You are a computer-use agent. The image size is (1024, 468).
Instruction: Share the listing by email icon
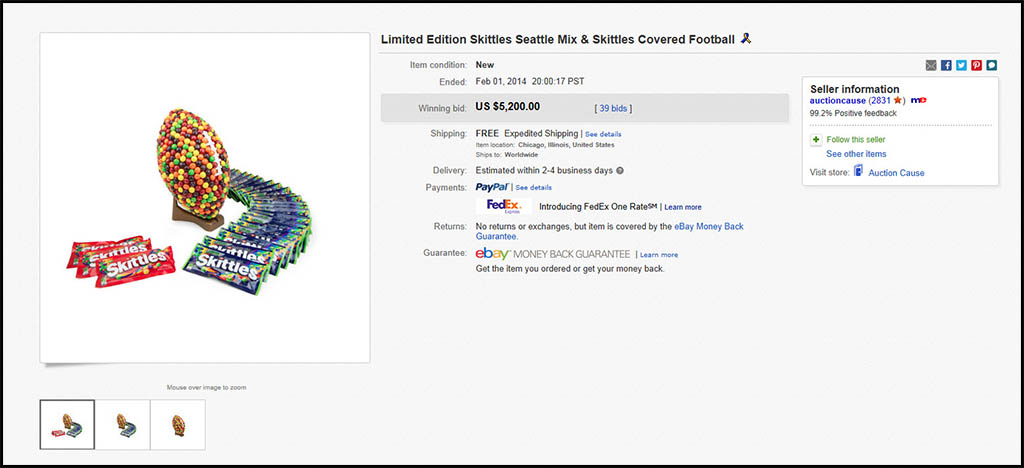coord(932,65)
